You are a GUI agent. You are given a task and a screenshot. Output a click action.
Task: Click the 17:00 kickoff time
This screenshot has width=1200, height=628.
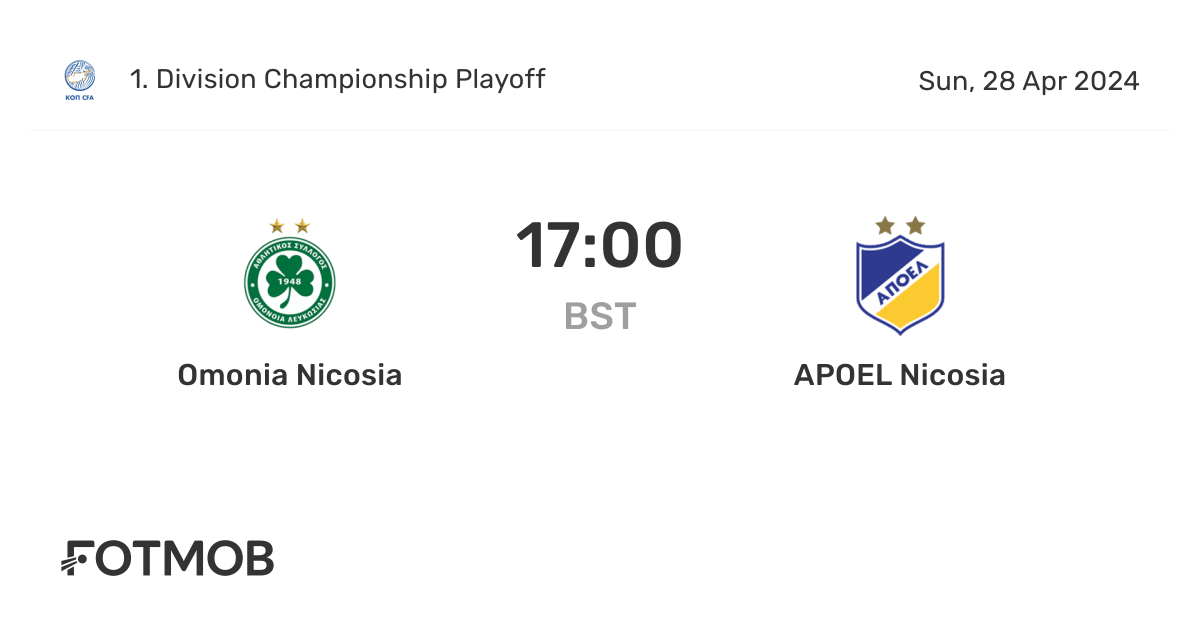[x=600, y=246]
